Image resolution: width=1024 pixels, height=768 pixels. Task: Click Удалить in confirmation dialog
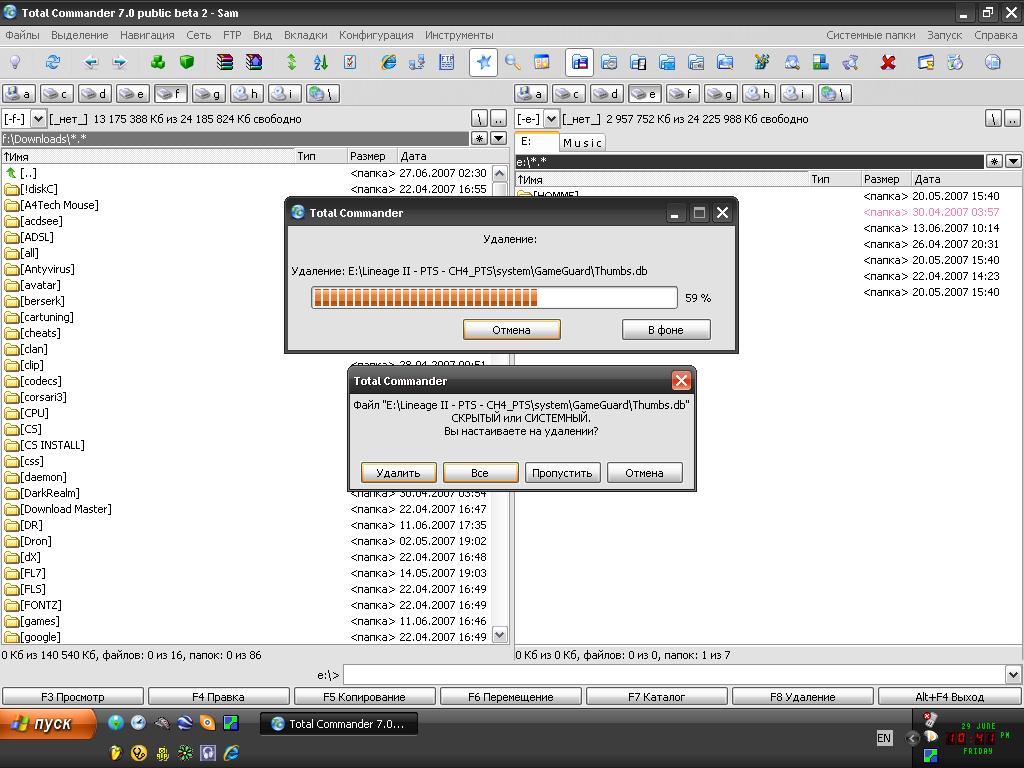pos(398,473)
